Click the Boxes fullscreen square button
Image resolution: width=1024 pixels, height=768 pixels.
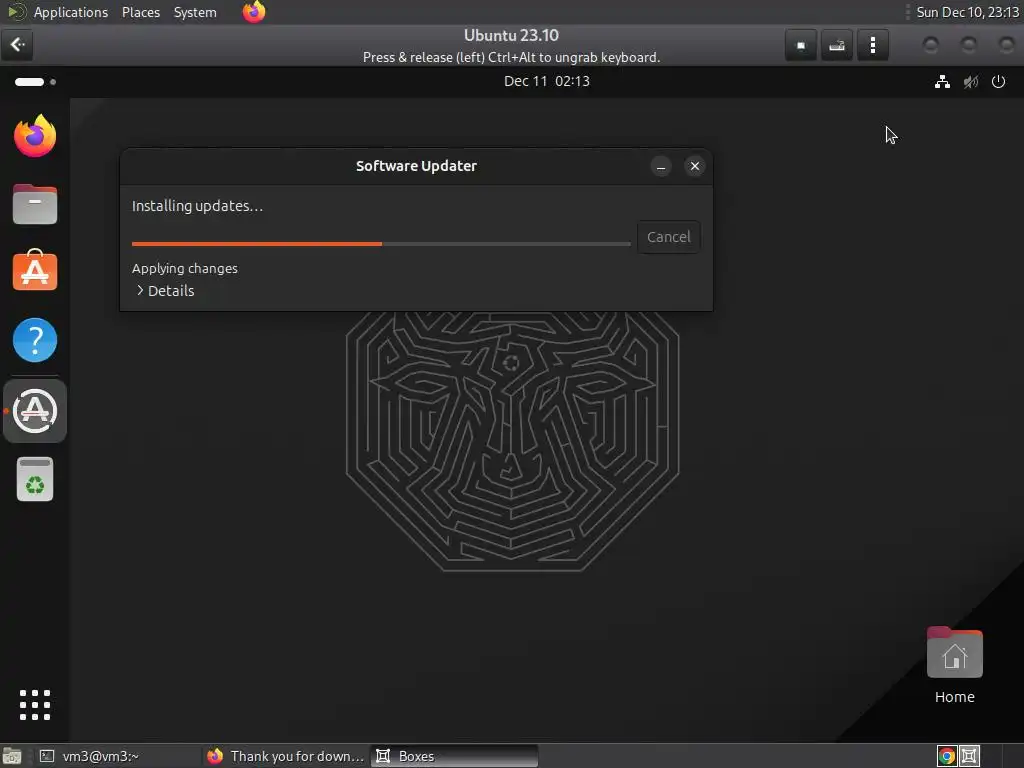pyautogui.click(x=801, y=45)
